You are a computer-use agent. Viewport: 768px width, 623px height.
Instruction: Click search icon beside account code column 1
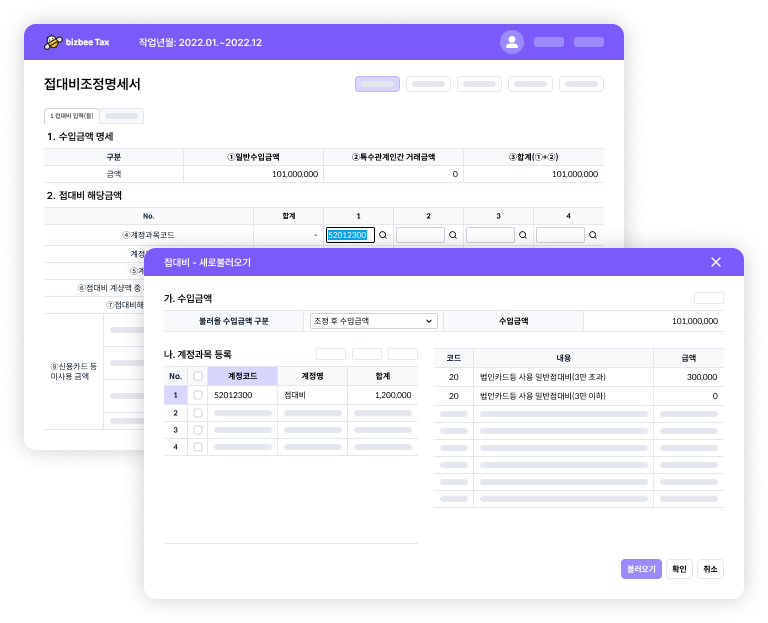[x=383, y=235]
